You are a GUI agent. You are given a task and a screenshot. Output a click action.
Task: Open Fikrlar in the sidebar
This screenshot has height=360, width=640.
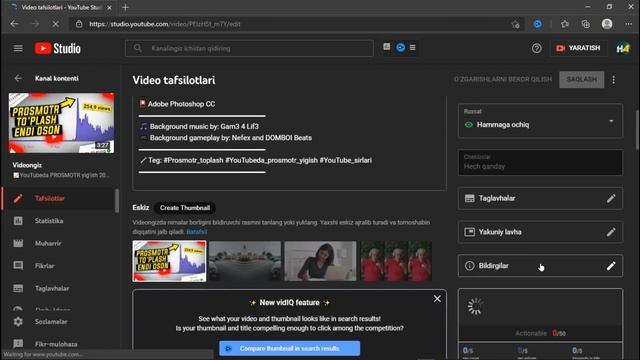click(59, 266)
